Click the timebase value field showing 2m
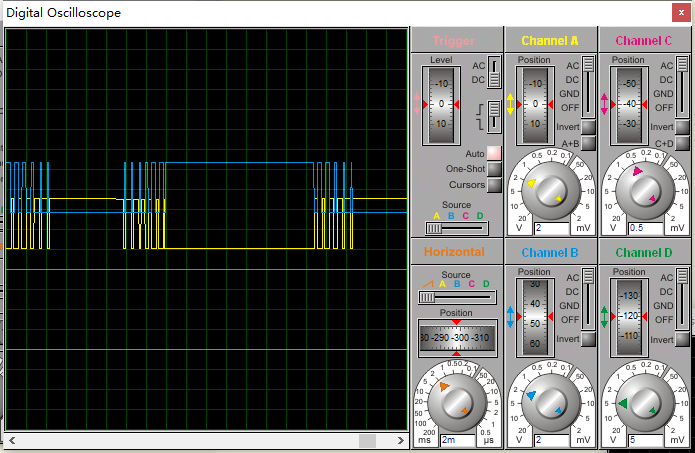The image size is (695, 453). pyautogui.click(x=457, y=440)
